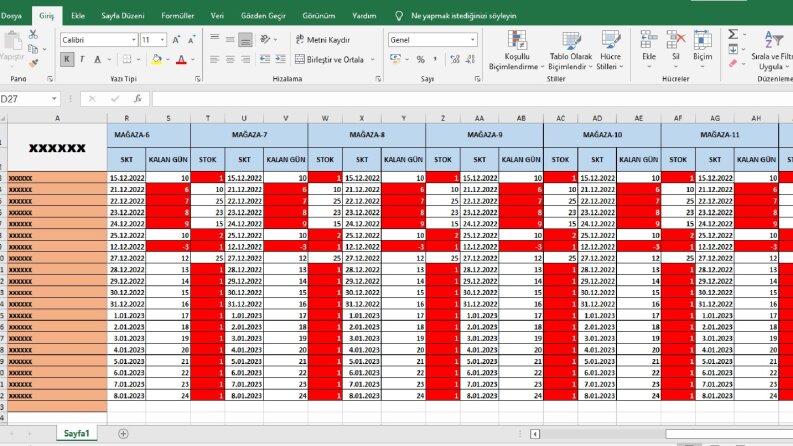Select the Sayfa1 sheet tab
The height and width of the screenshot is (446, 793).
coord(76,433)
